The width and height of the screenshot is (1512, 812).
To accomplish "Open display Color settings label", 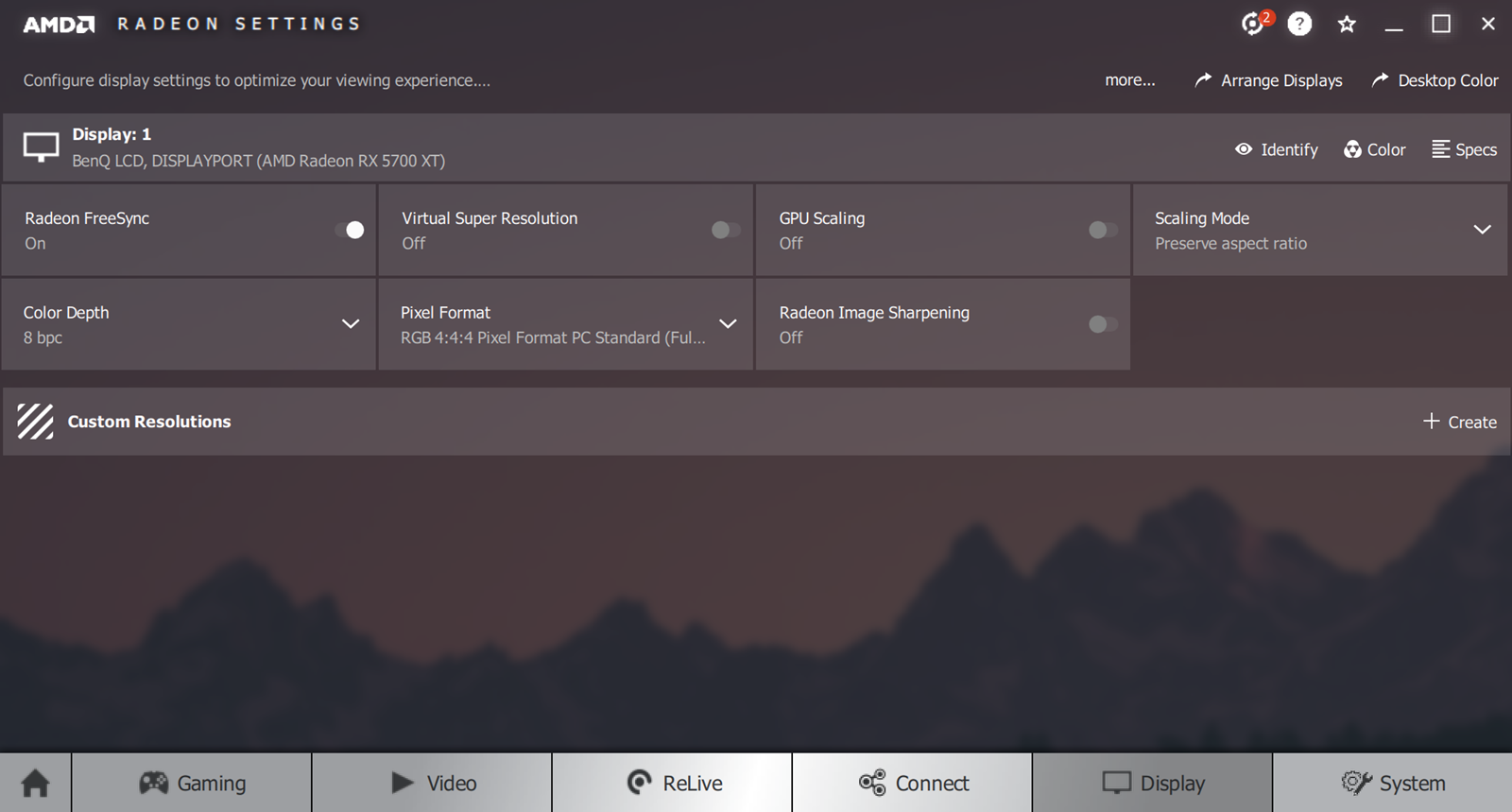I will point(1386,149).
